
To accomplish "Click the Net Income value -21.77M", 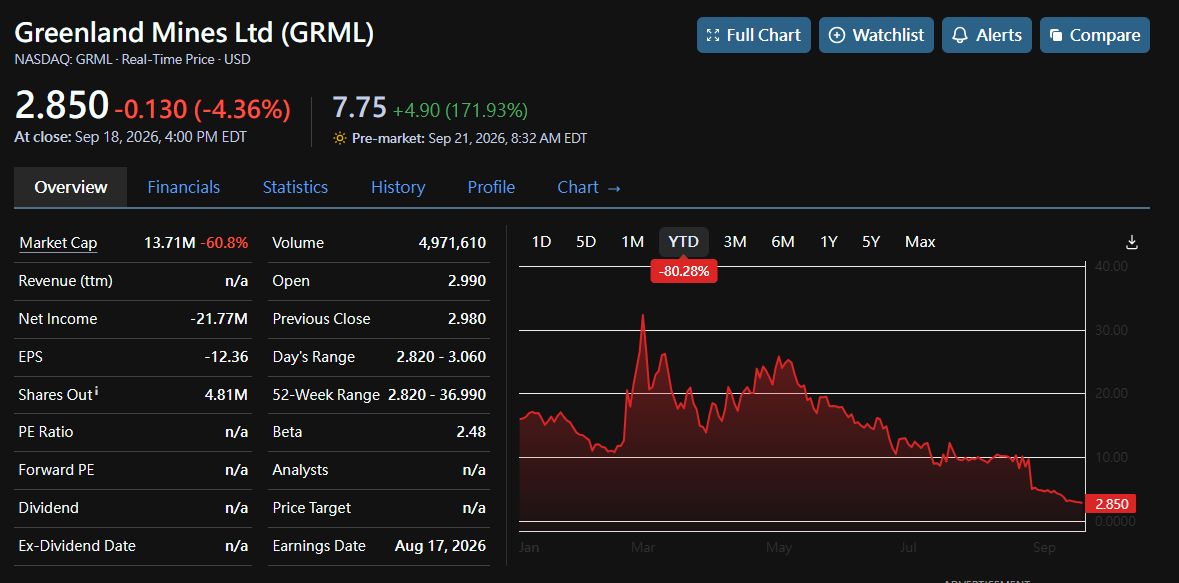I will tap(219, 319).
